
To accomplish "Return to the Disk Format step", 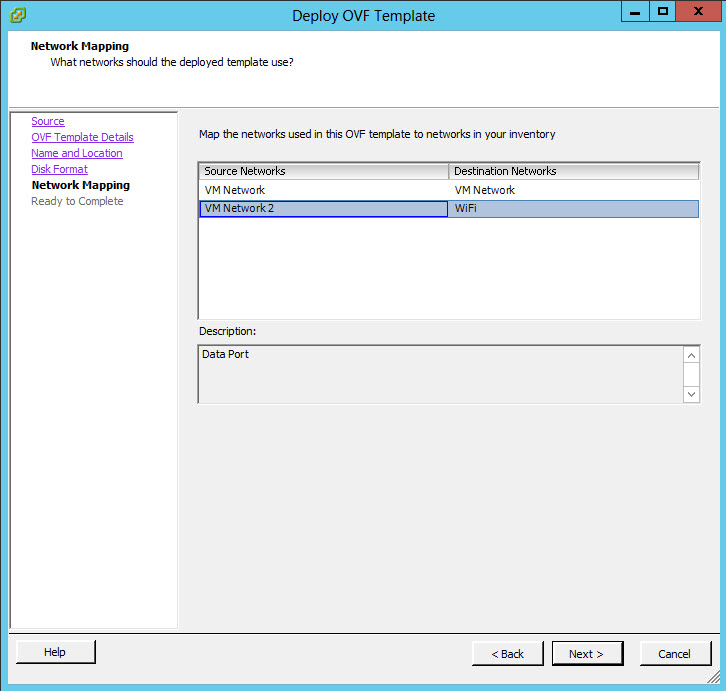I will click(x=59, y=169).
